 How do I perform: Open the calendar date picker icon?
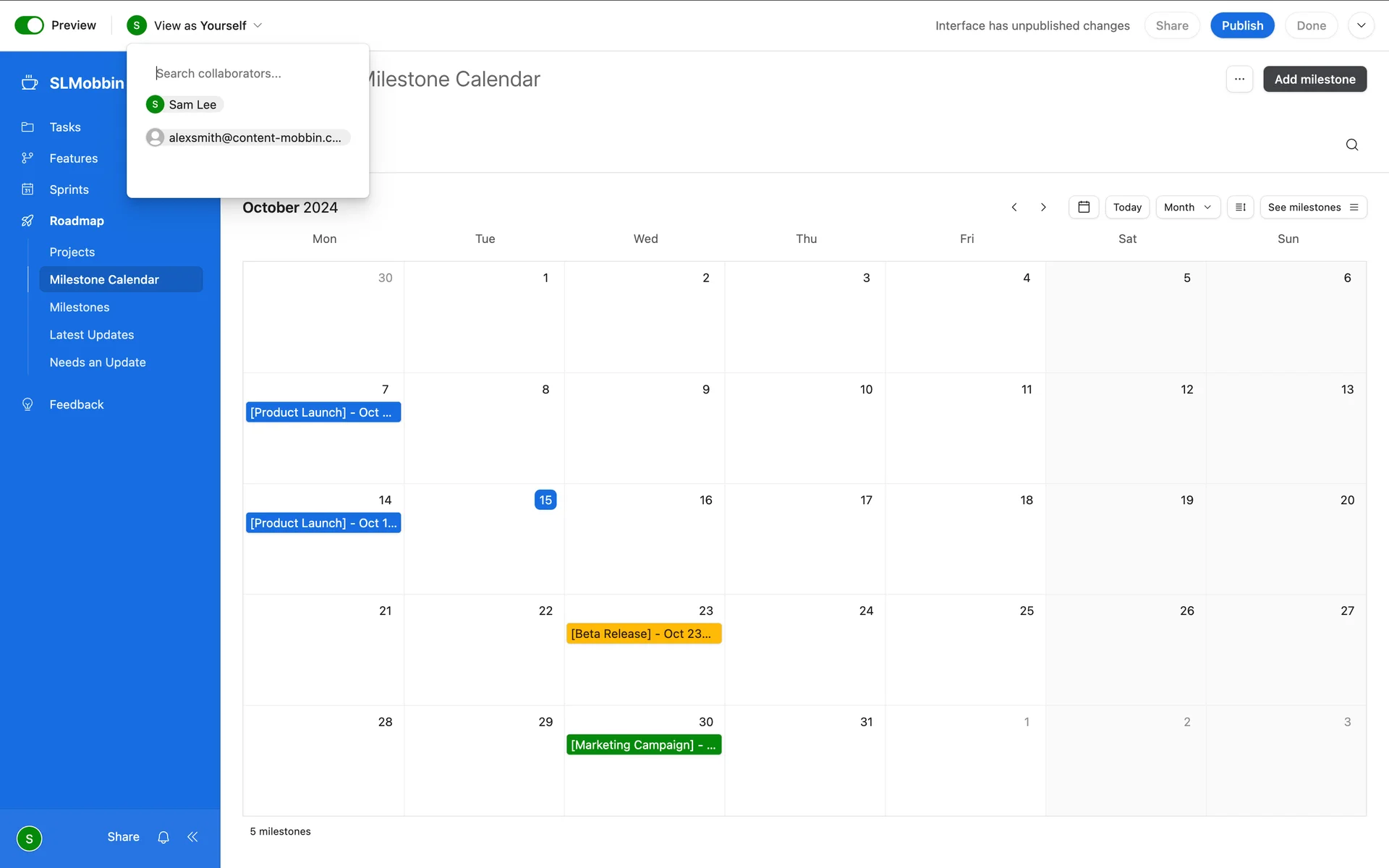[1083, 207]
